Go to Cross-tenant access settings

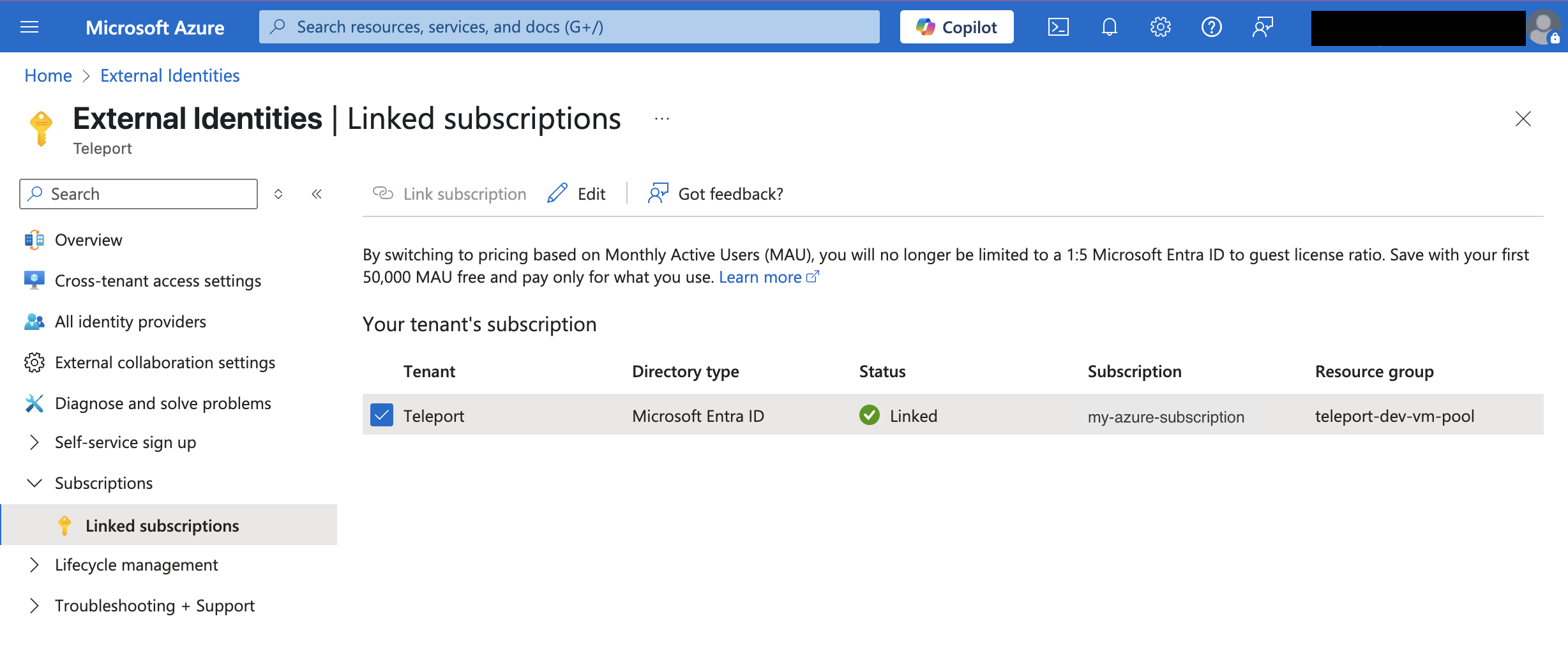[x=158, y=280]
